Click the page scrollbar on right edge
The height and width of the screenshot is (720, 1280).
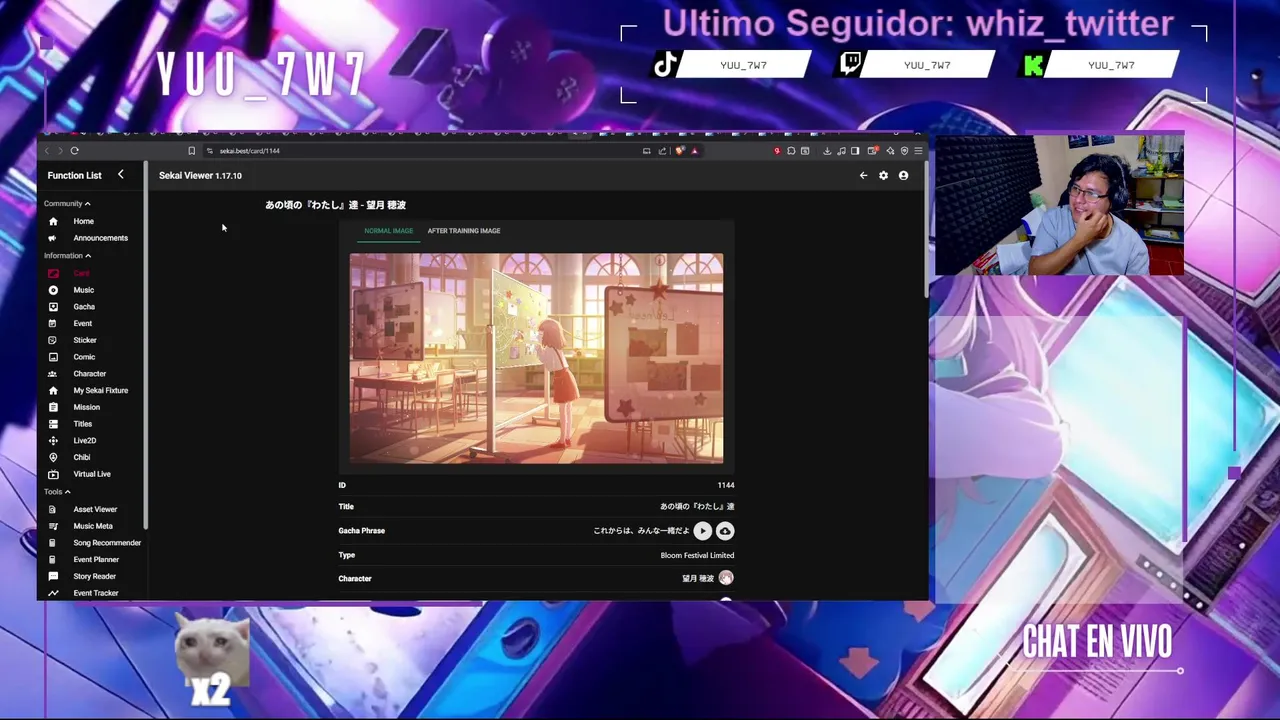926,230
